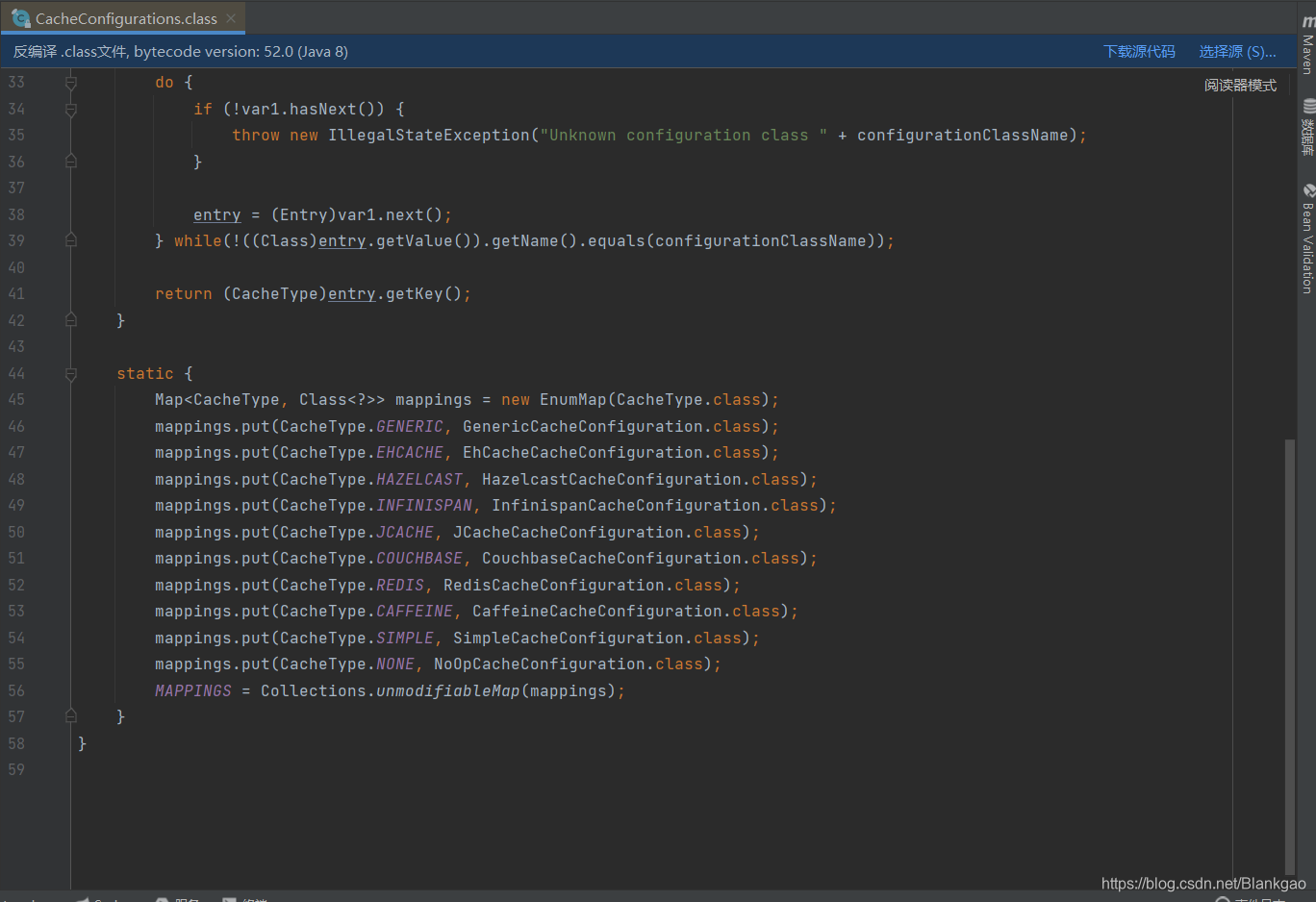Click the bytecode version 52.0 banner text
Screen dimensions: 1316x902
[x=181, y=52]
